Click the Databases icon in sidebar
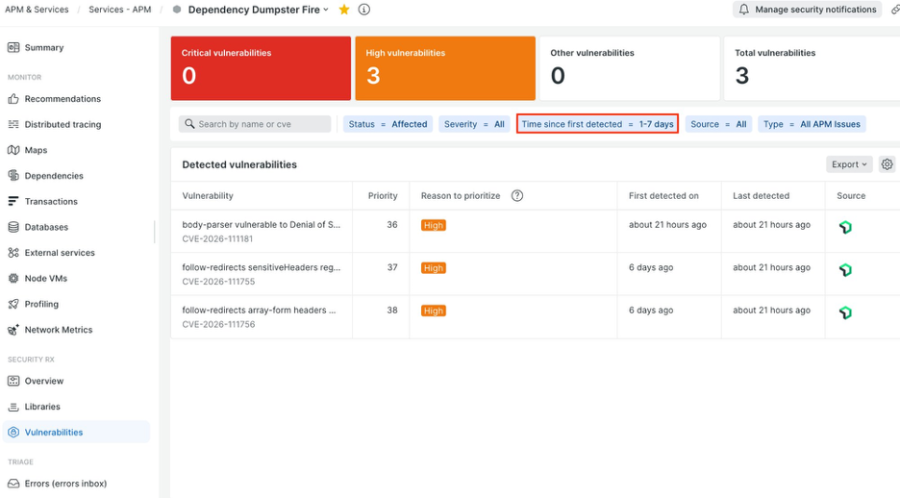 (13, 227)
